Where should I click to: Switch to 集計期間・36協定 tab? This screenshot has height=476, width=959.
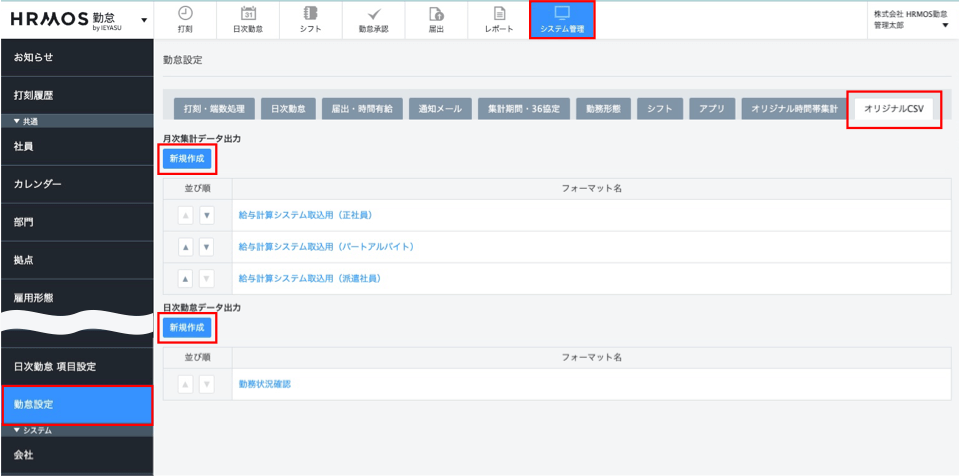pyautogui.click(x=524, y=108)
